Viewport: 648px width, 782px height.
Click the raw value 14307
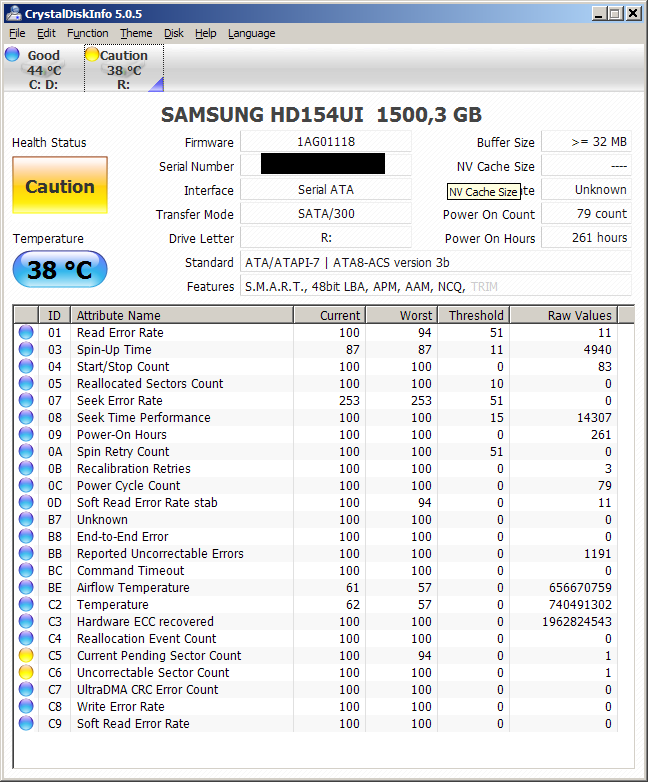pos(594,417)
